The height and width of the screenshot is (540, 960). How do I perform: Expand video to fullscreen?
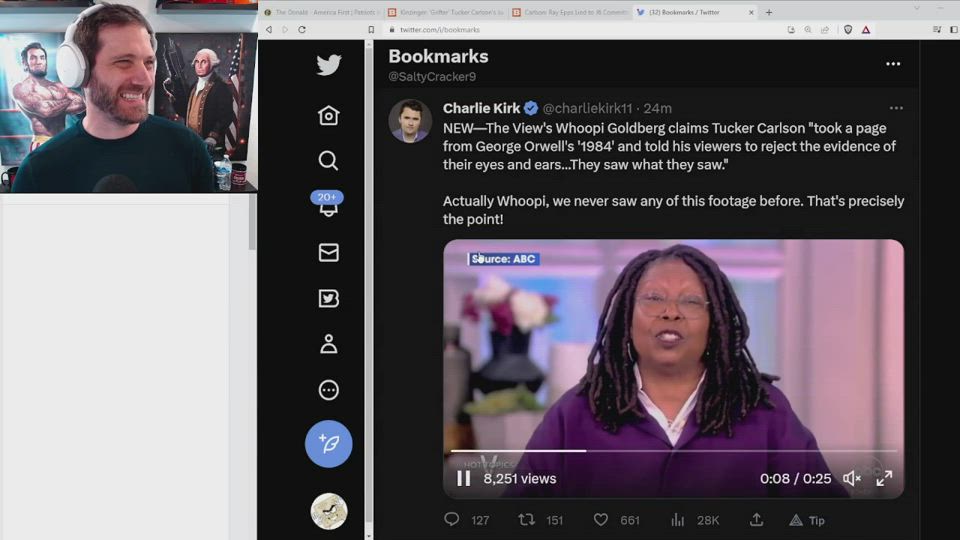(x=884, y=479)
